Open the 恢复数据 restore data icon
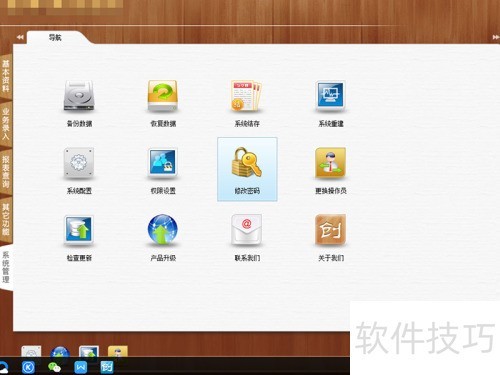The height and width of the screenshot is (375, 500). point(163,96)
